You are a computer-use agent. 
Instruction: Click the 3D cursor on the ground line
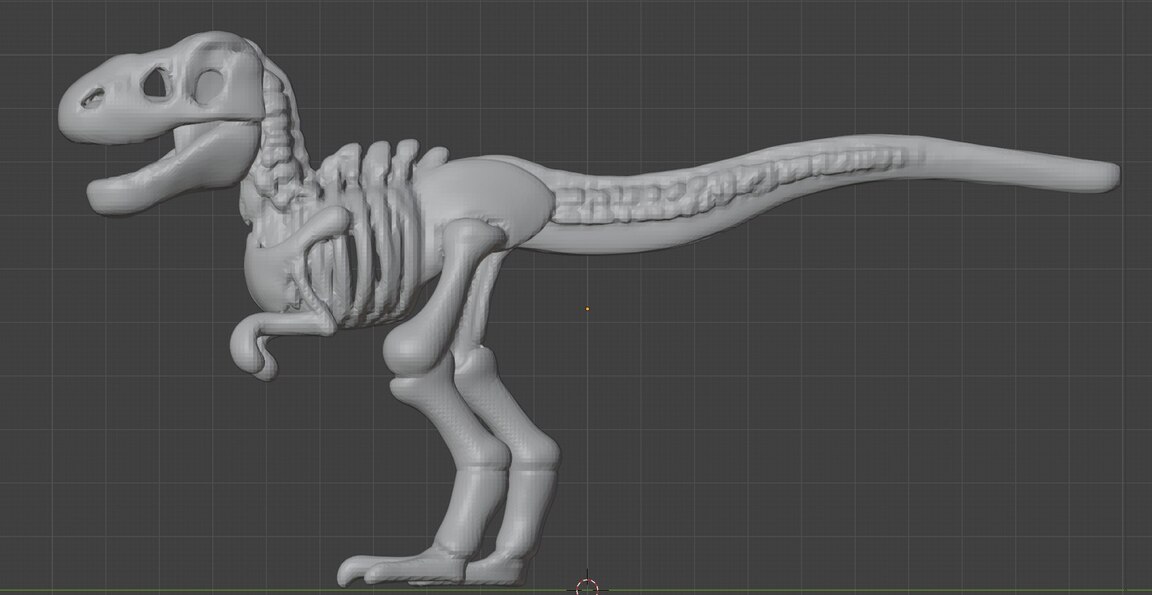pyautogui.click(x=587, y=585)
